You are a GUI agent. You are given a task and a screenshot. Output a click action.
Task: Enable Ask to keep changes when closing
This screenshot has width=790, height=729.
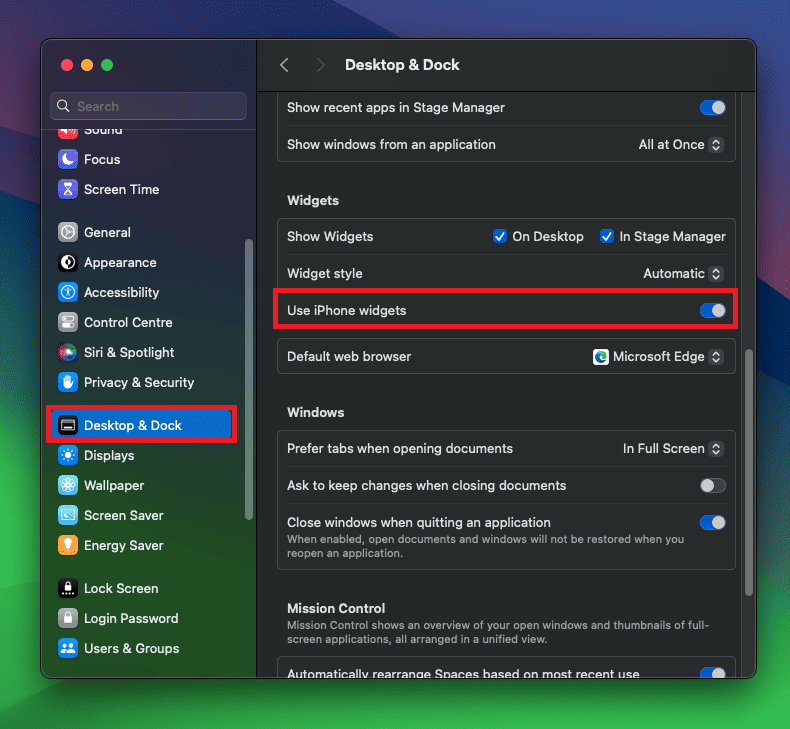(x=712, y=486)
